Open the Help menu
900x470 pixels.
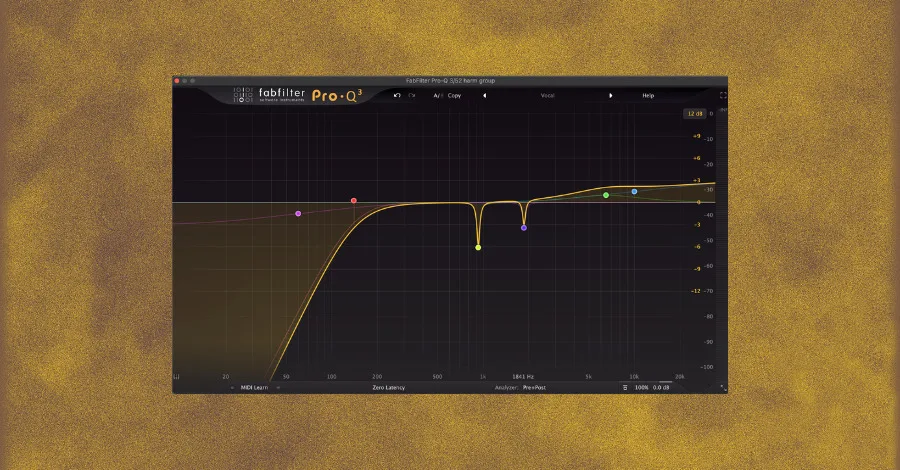coord(648,95)
